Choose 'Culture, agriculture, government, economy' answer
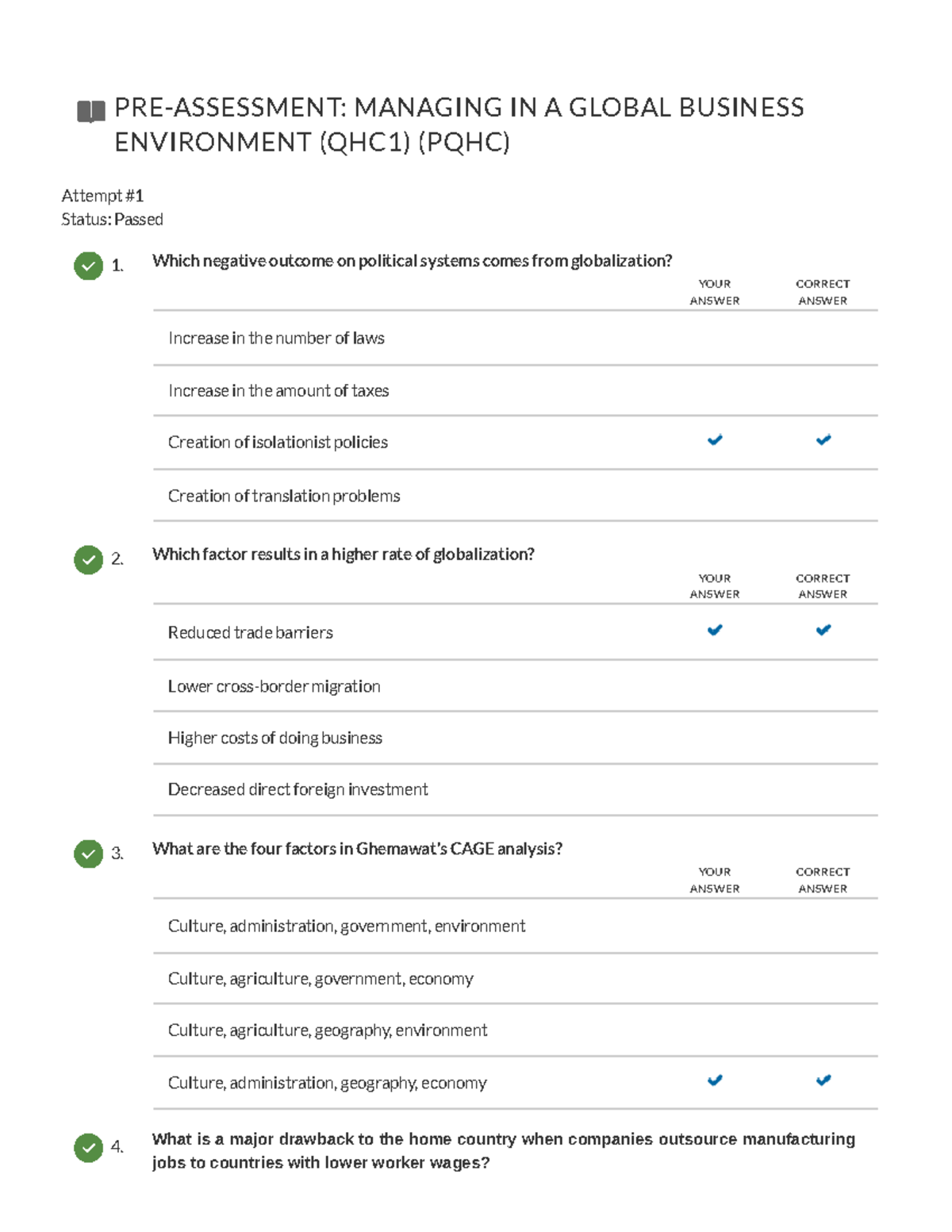This screenshot has width=952, height=1232. point(321,979)
